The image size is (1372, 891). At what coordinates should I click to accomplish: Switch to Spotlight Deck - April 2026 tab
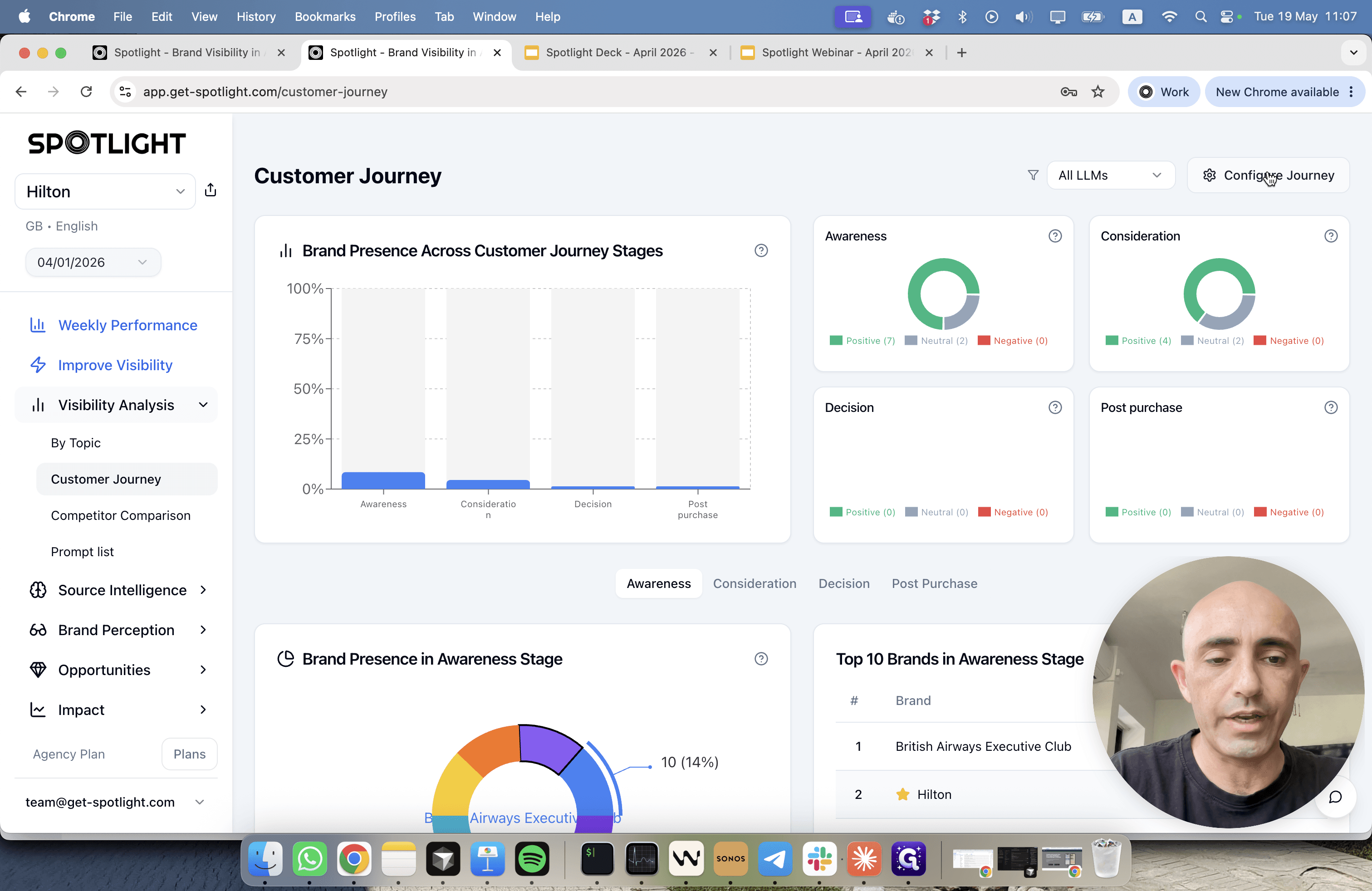(620, 53)
